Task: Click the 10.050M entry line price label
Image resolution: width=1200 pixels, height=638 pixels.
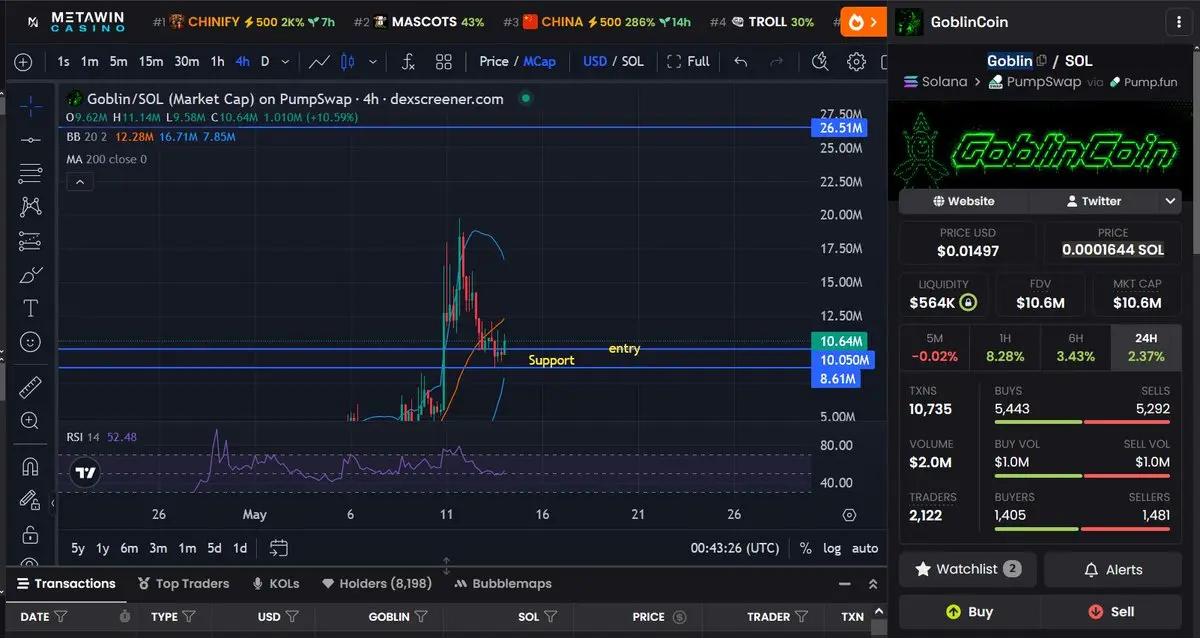Action: tap(842, 359)
